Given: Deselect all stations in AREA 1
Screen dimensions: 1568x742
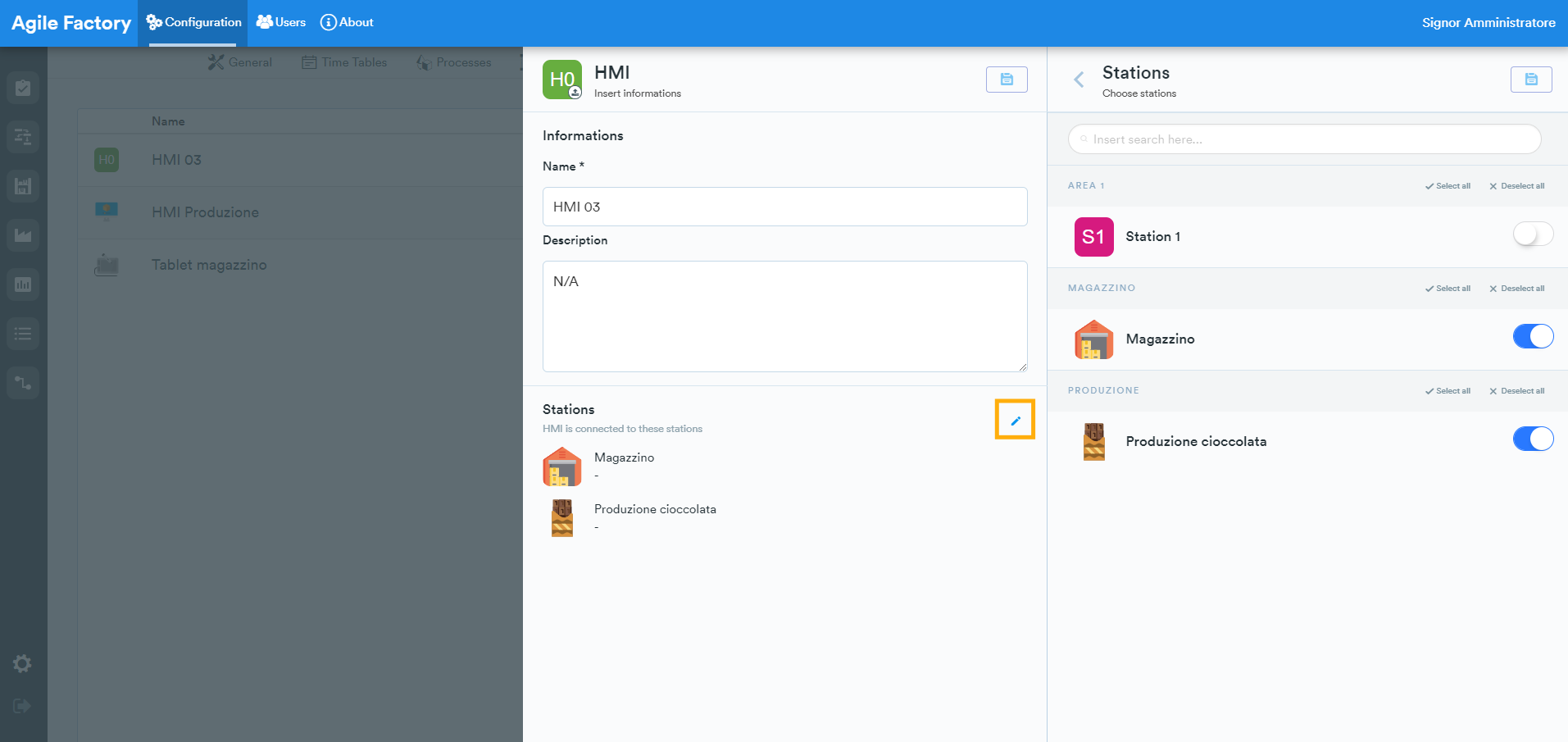Looking at the screenshot, I should [1517, 186].
